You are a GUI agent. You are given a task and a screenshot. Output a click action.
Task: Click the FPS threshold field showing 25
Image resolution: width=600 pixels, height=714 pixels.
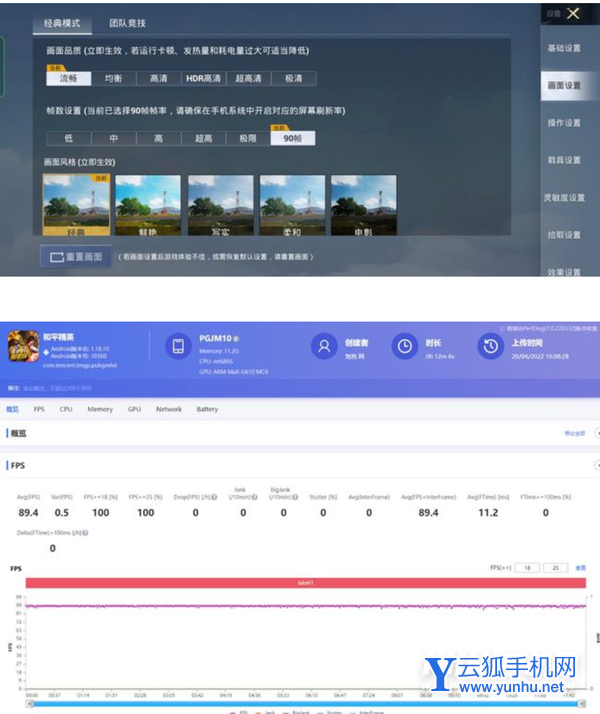click(555, 568)
